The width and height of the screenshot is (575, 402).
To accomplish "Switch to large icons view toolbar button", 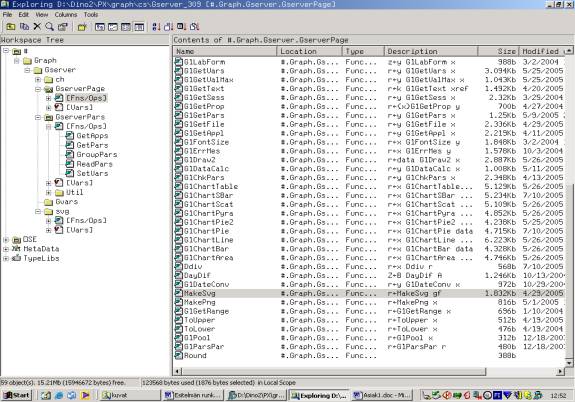I will click(x=100, y=26).
